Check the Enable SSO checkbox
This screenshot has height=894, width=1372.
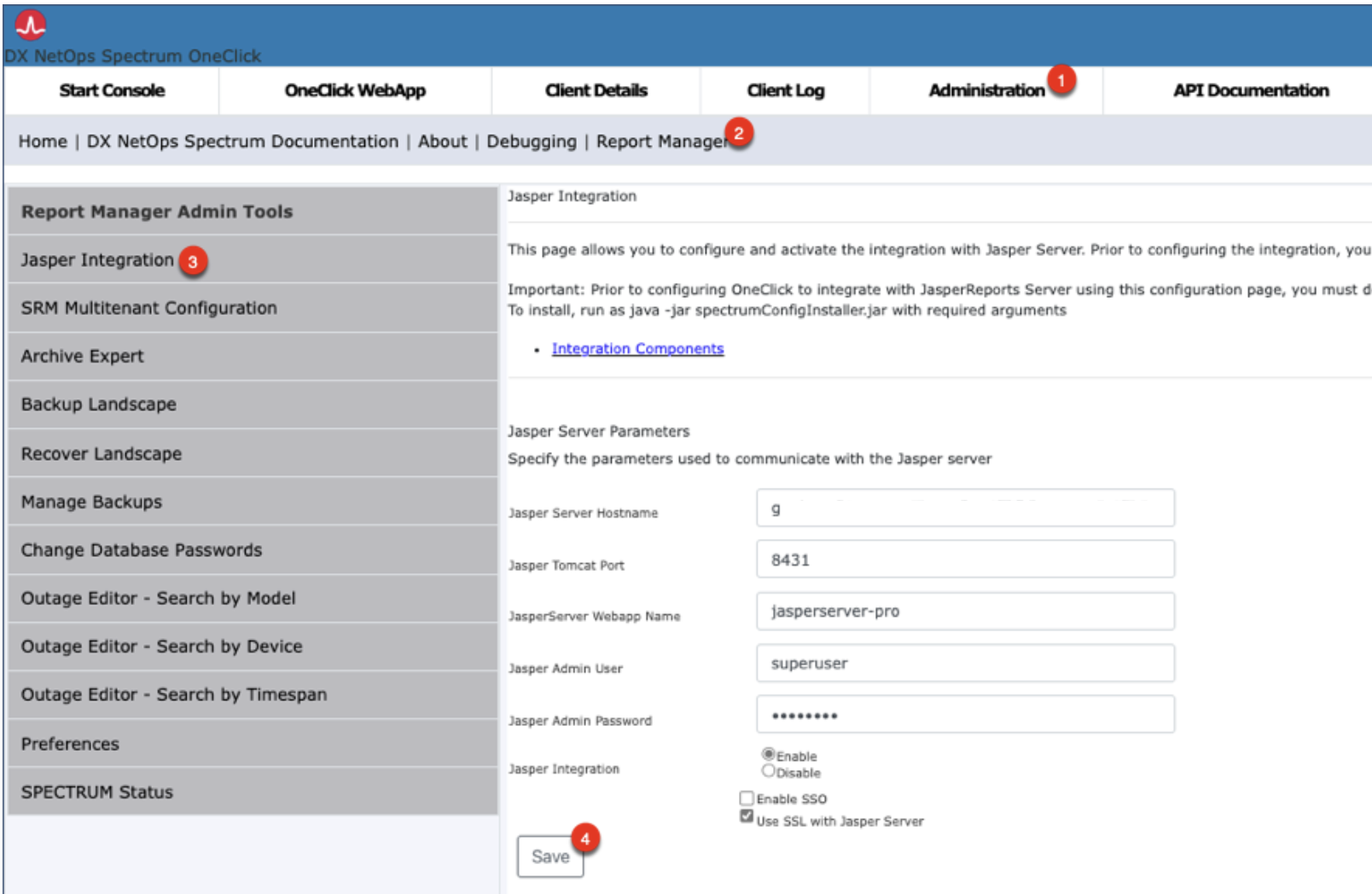[x=747, y=798]
